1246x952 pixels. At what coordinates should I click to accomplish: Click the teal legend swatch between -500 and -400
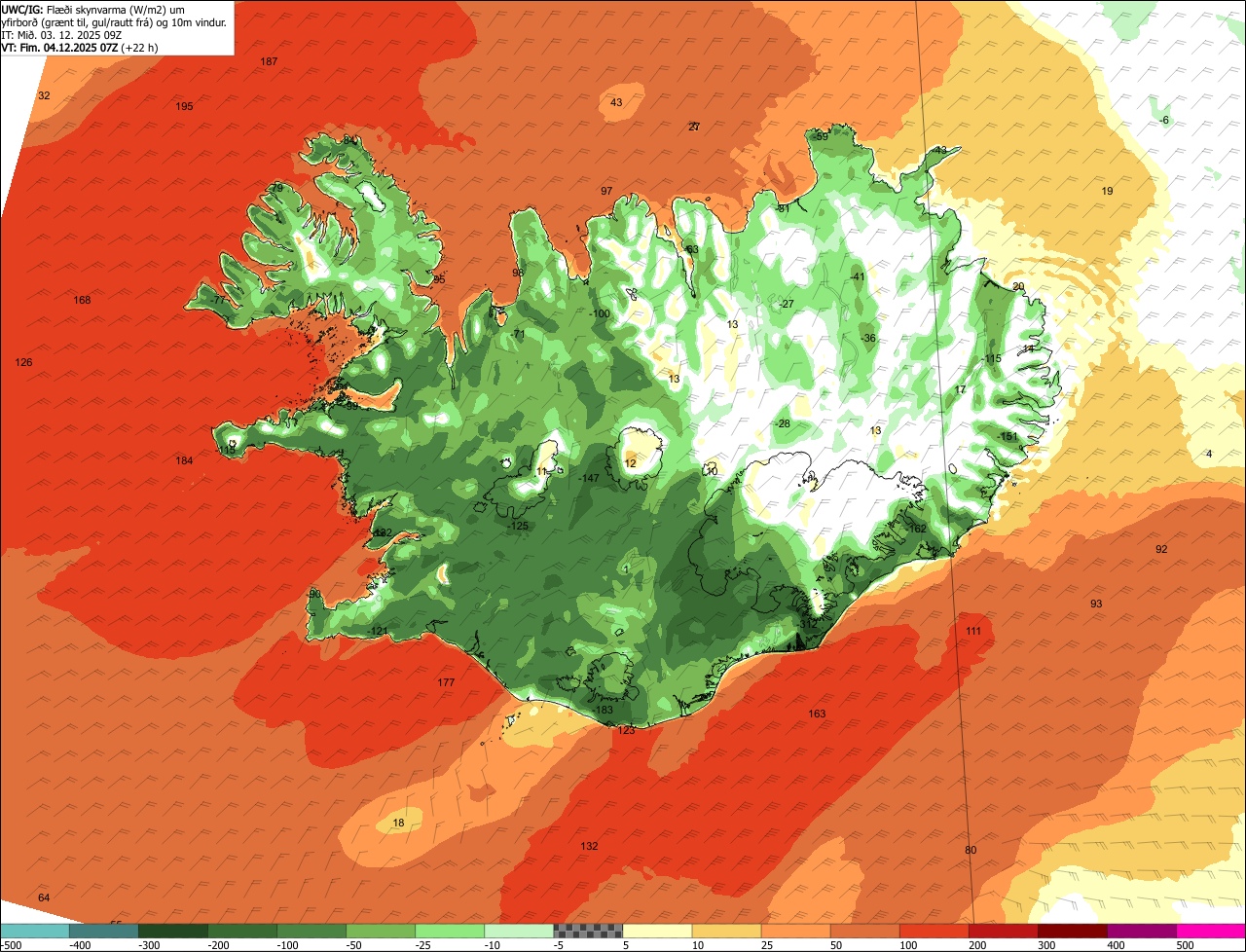pos(34,931)
